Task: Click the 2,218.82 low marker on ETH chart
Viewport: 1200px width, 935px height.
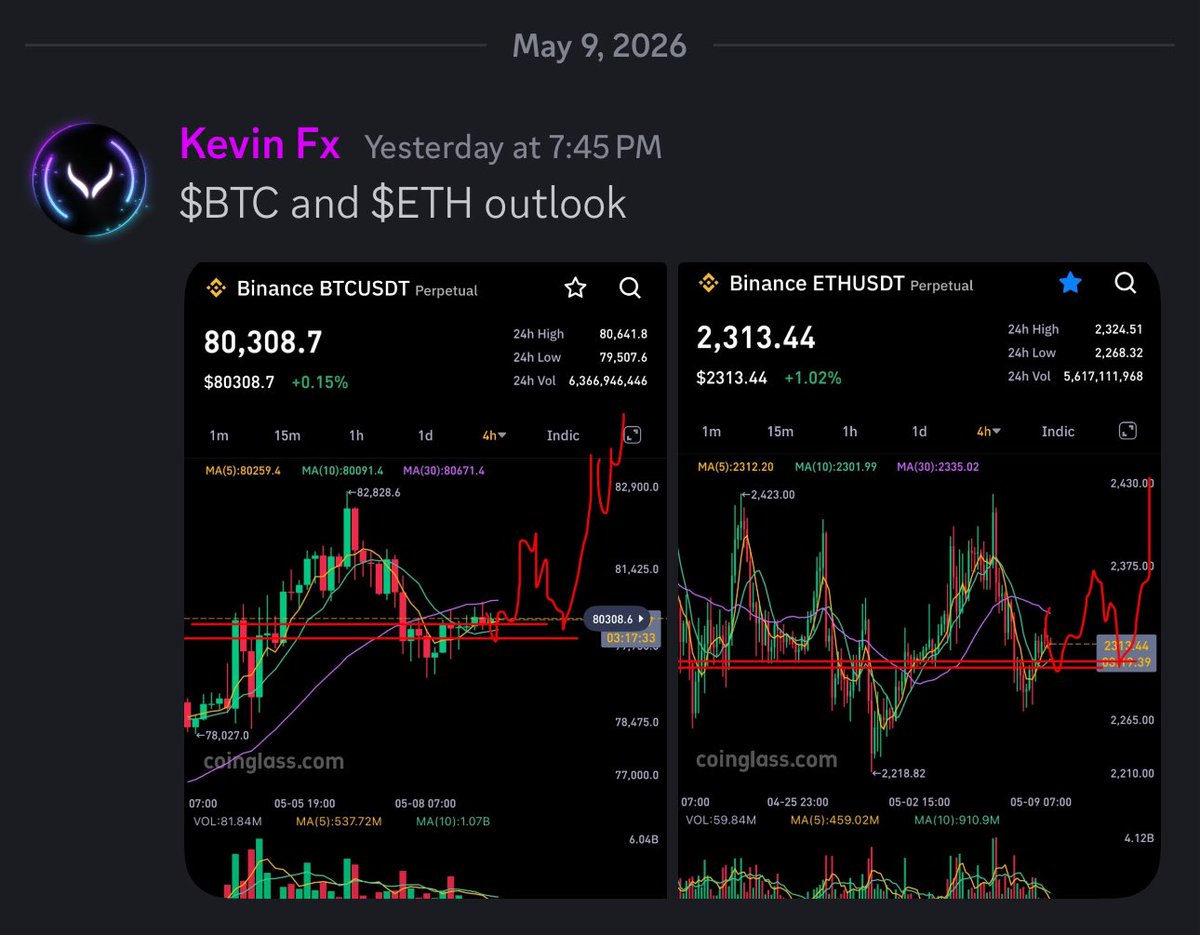Action: [x=897, y=773]
